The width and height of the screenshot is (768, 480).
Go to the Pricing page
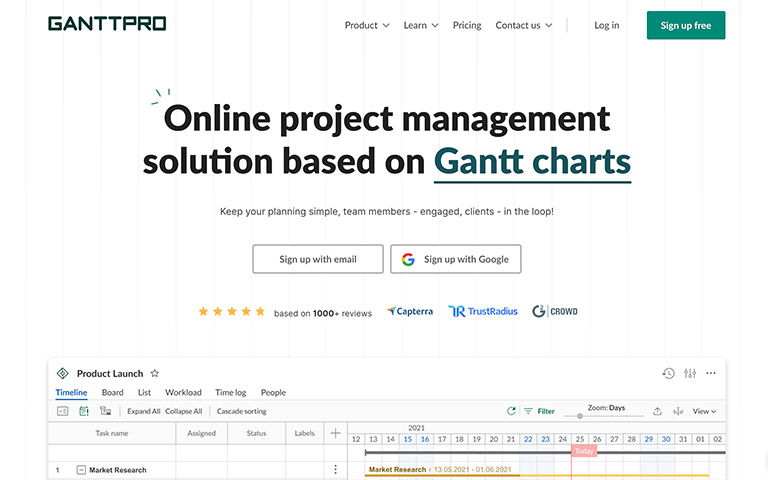click(x=467, y=25)
